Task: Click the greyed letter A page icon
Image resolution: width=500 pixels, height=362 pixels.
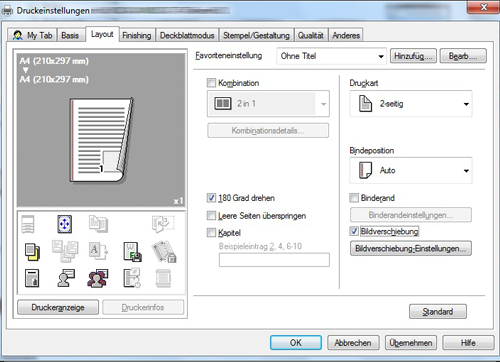Action: tap(98, 251)
